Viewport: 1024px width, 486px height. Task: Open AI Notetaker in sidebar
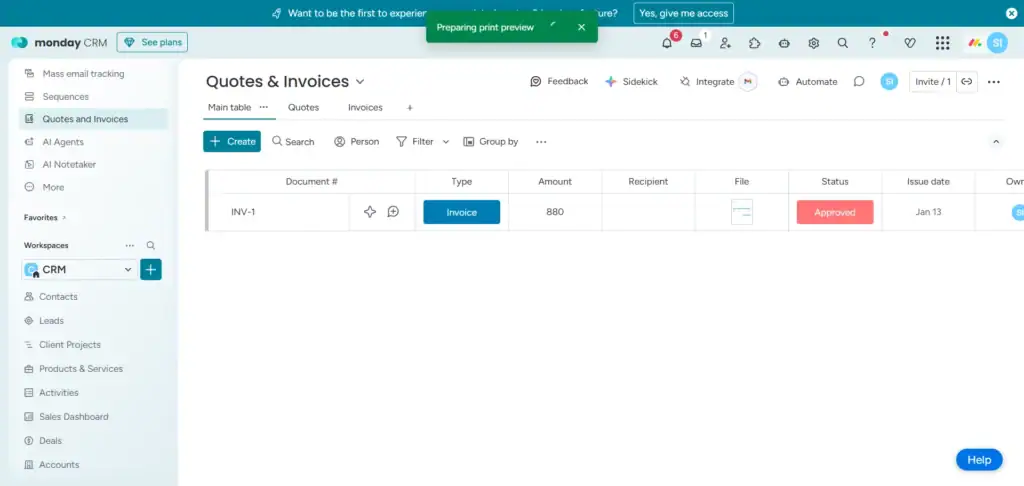coord(69,165)
